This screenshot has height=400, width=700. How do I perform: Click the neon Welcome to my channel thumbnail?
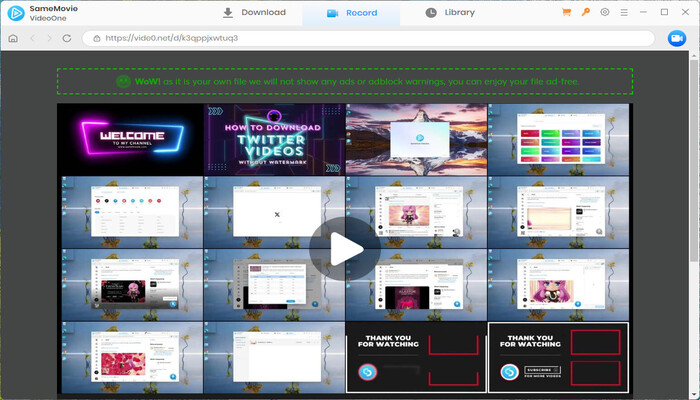click(133, 139)
